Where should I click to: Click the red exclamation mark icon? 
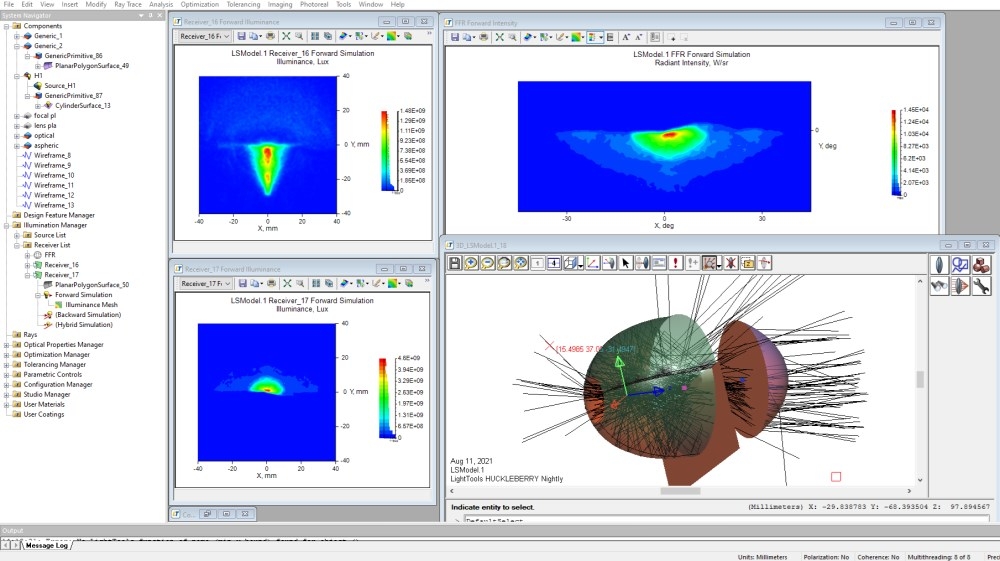pos(676,263)
